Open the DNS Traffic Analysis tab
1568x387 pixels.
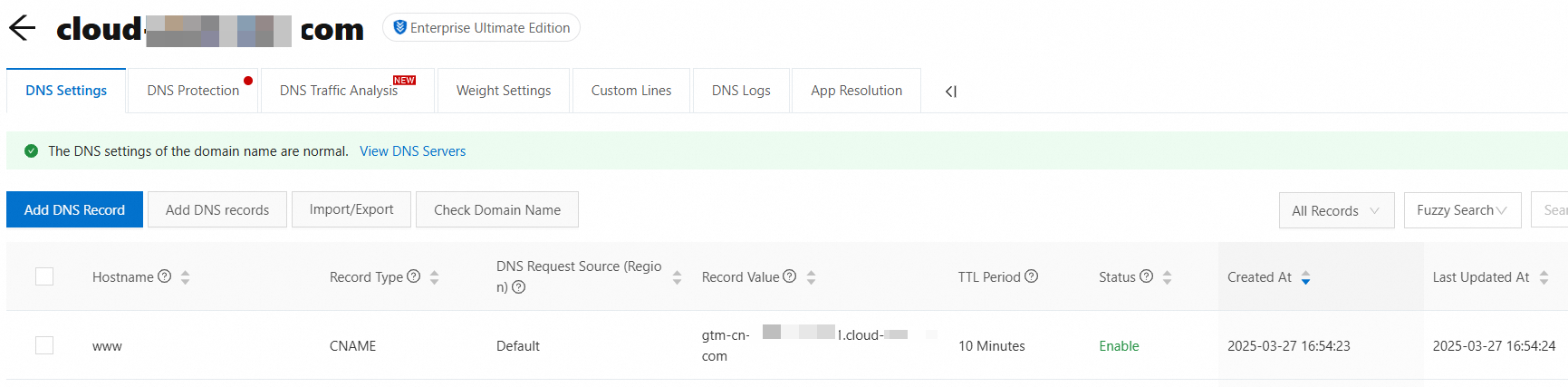click(339, 91)
